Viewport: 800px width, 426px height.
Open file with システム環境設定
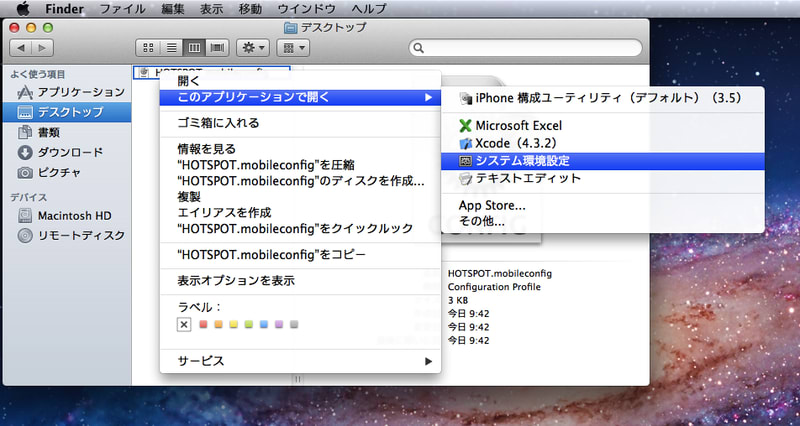pos(522,161)
